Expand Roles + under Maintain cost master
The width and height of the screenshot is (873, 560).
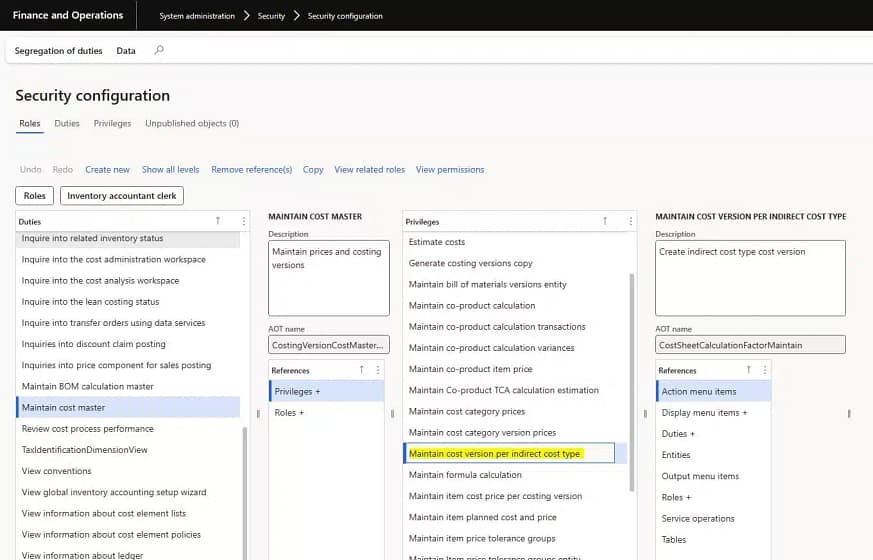pyautogui.click(x=327, y=412)
